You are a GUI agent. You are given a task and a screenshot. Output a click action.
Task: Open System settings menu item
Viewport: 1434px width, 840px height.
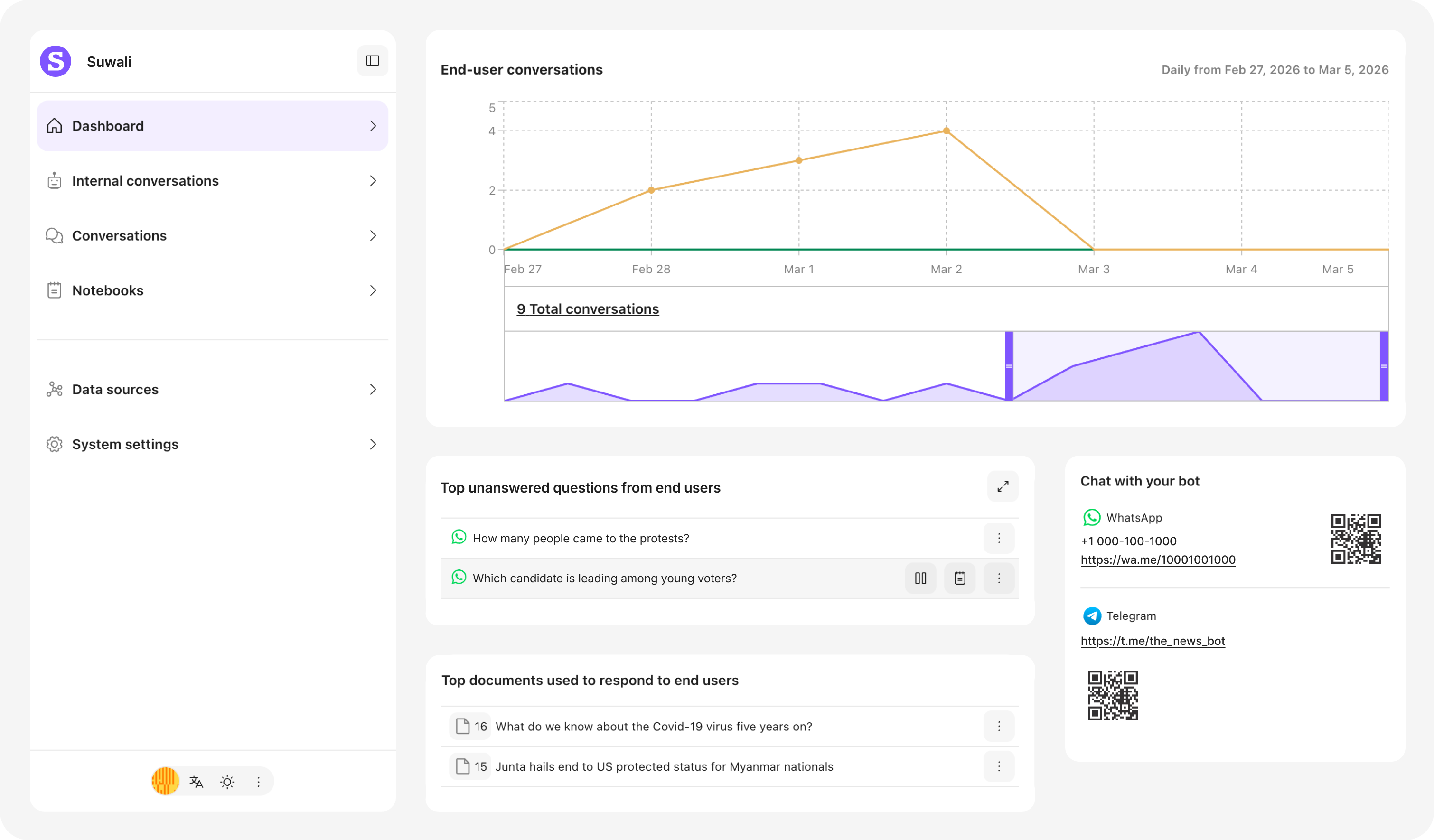pos(125,445)
